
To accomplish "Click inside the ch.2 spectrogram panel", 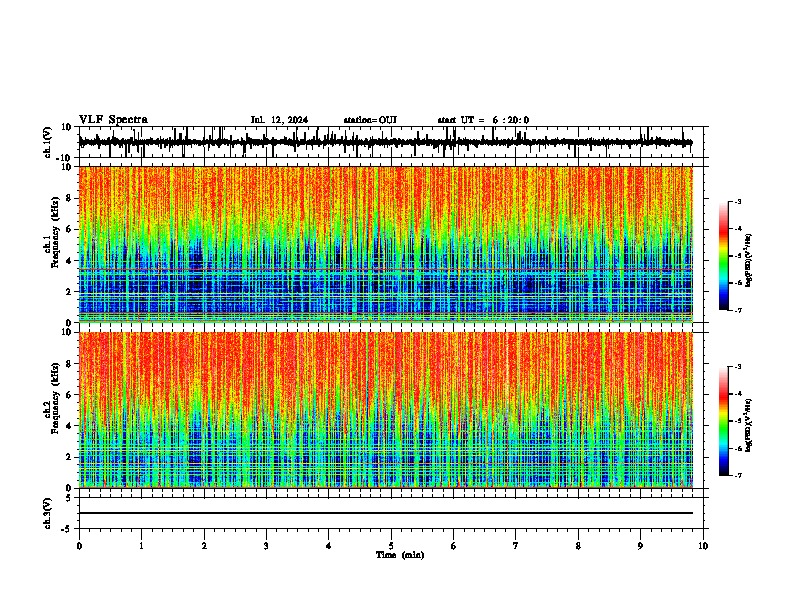I will [x=385, y=410].
